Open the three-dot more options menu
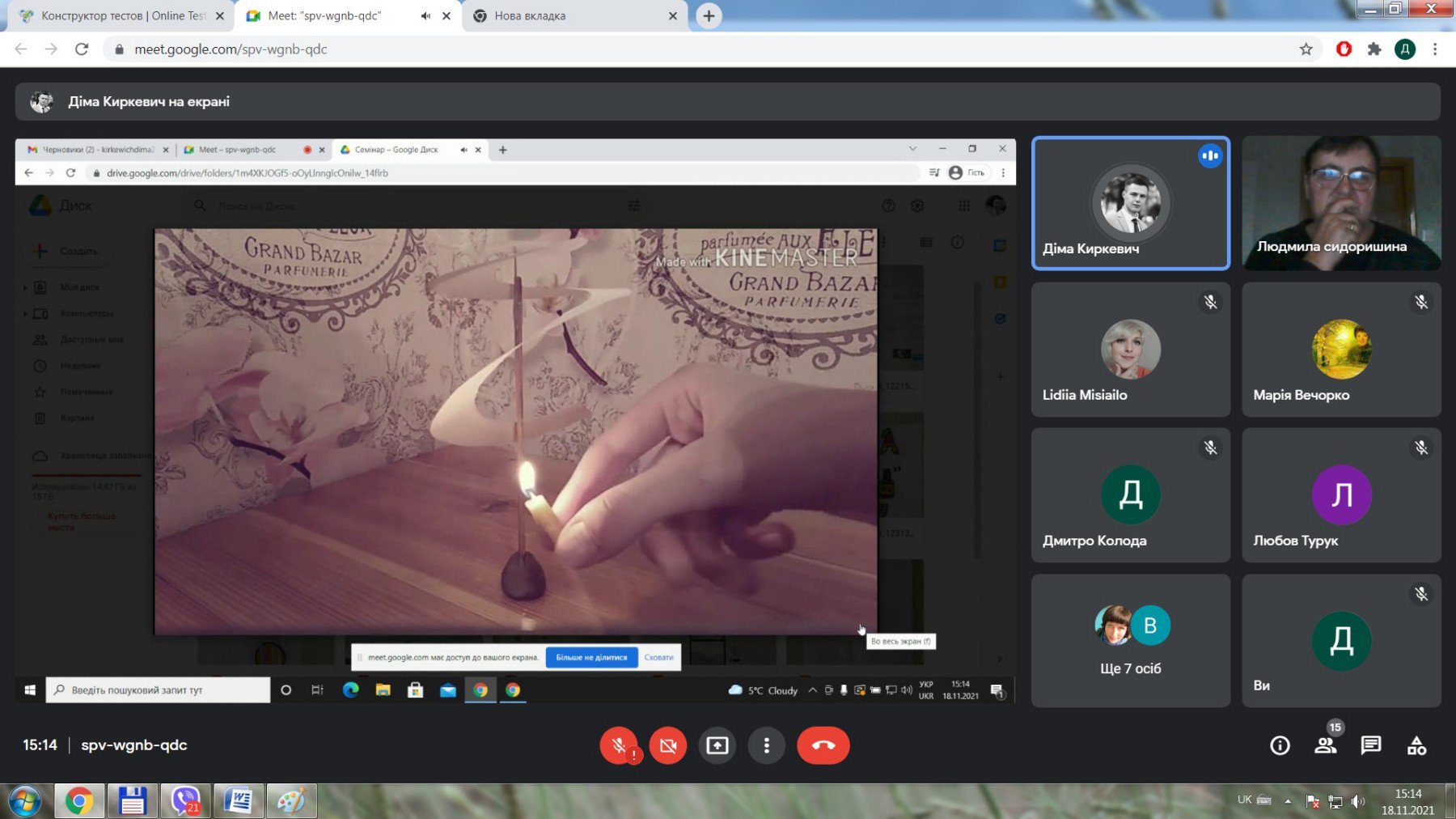1456x819 pixels. [x=767, y=745]
